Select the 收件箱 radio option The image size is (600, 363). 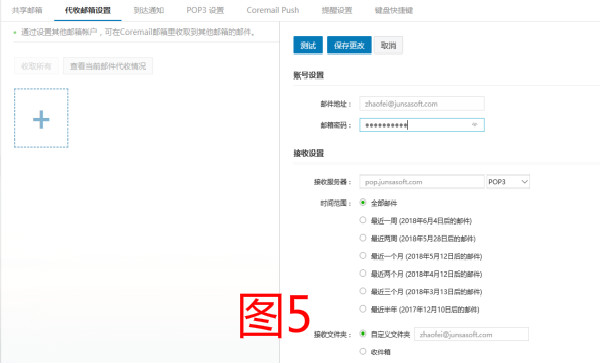tap(363, 351)
